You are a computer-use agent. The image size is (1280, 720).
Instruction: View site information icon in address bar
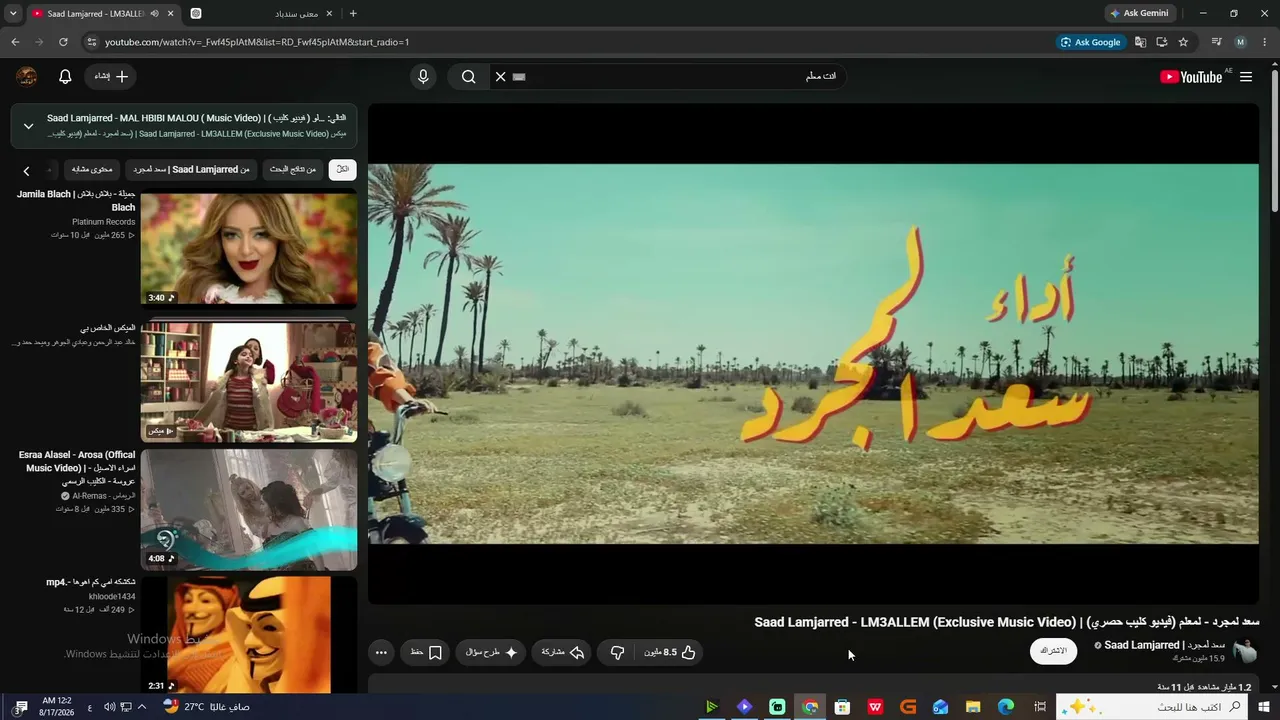[x=91, y=42]
